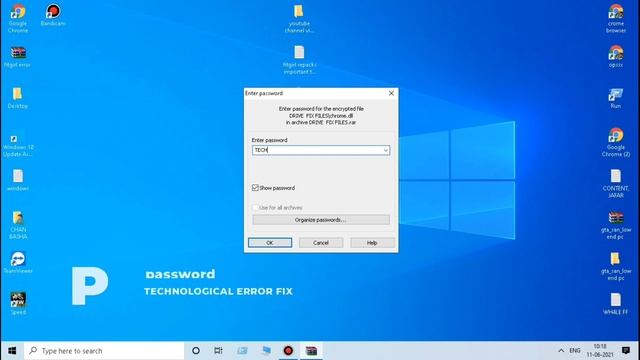This screenshot has height=360, width=640.
Task: Click the Cancel button in password dialog
Action: (321, 243)
